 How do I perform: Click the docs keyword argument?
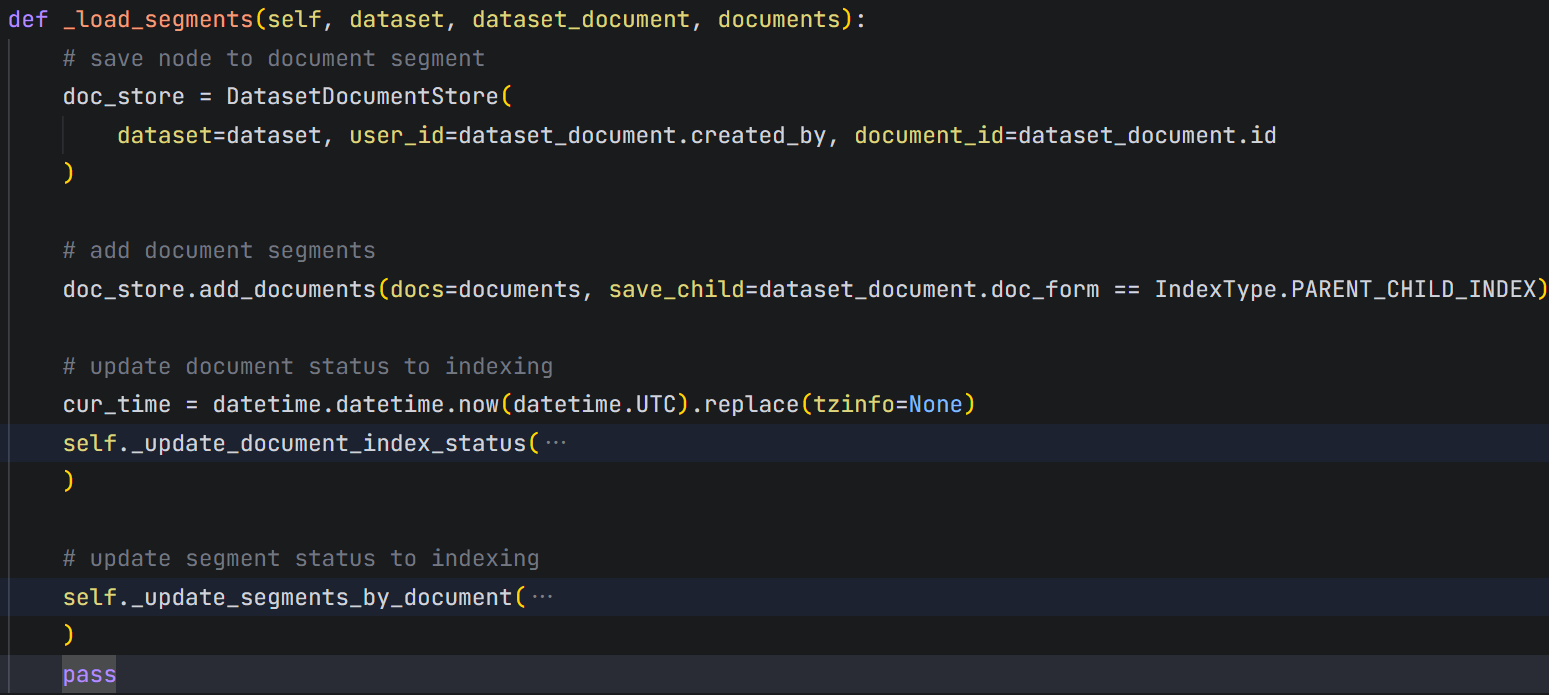(417, 289)
